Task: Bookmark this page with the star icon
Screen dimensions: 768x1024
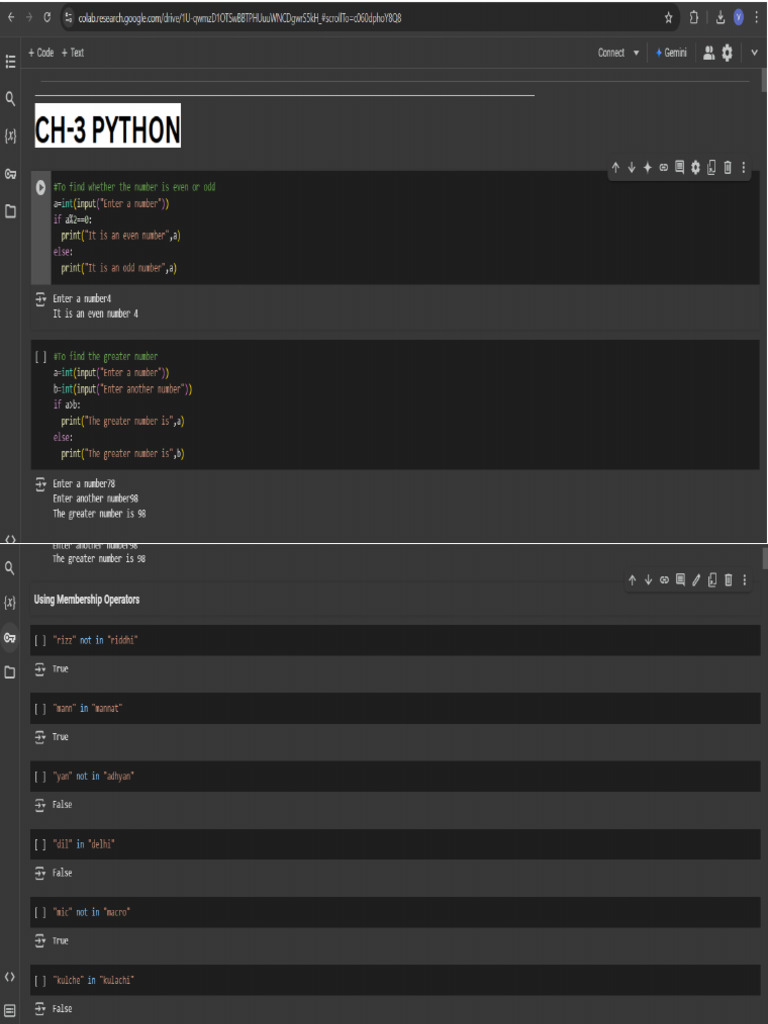Action: tap(669, 17)
